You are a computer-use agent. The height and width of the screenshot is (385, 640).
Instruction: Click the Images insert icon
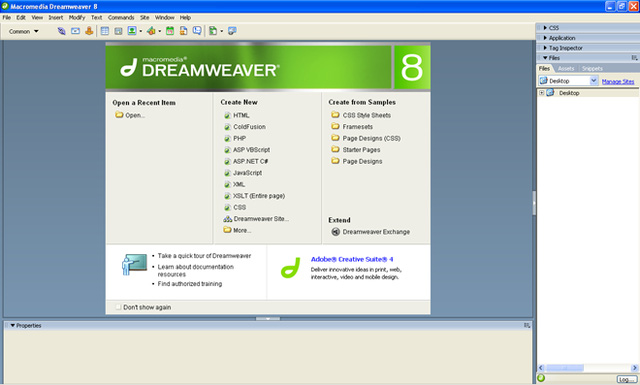pyautogui.click(x=132, y=31)
